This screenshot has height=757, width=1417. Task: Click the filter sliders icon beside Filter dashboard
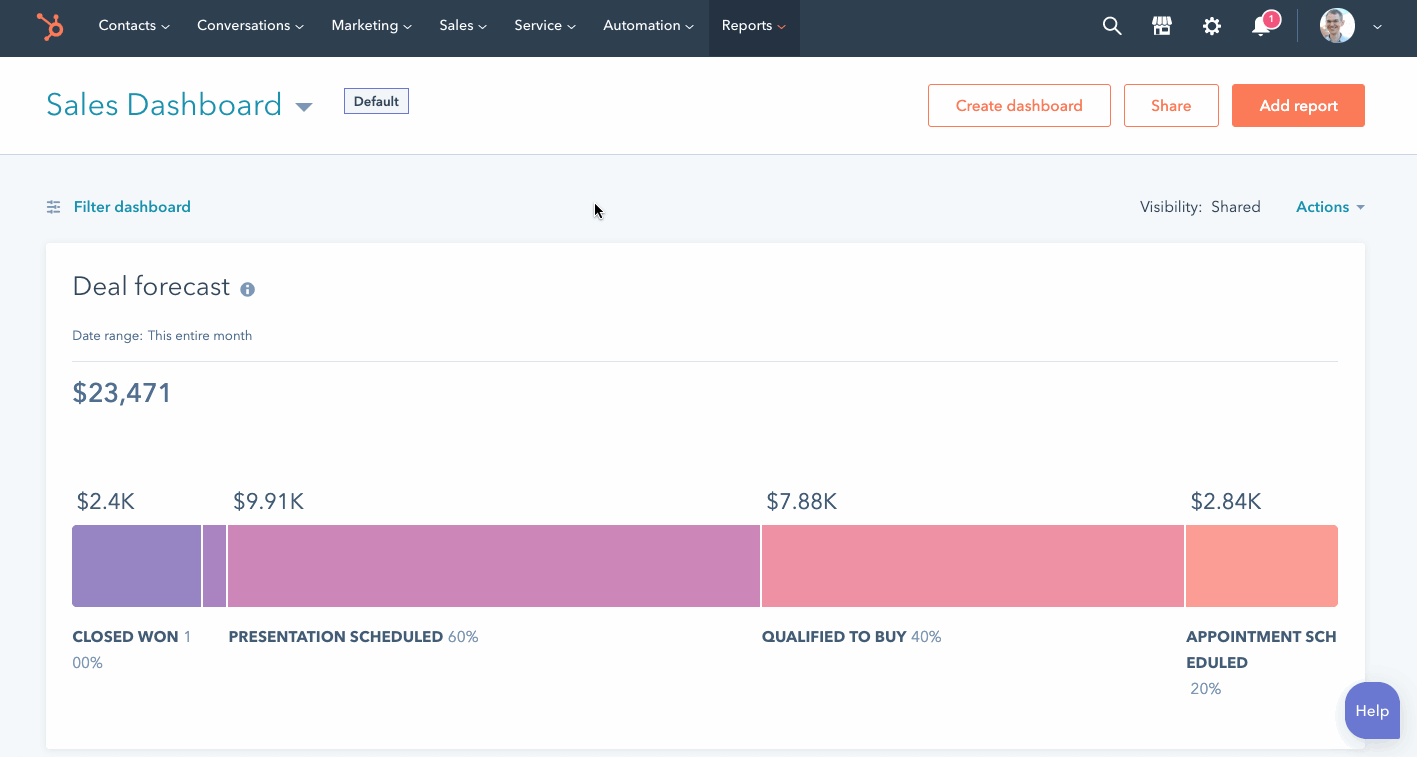coord(53,207)
